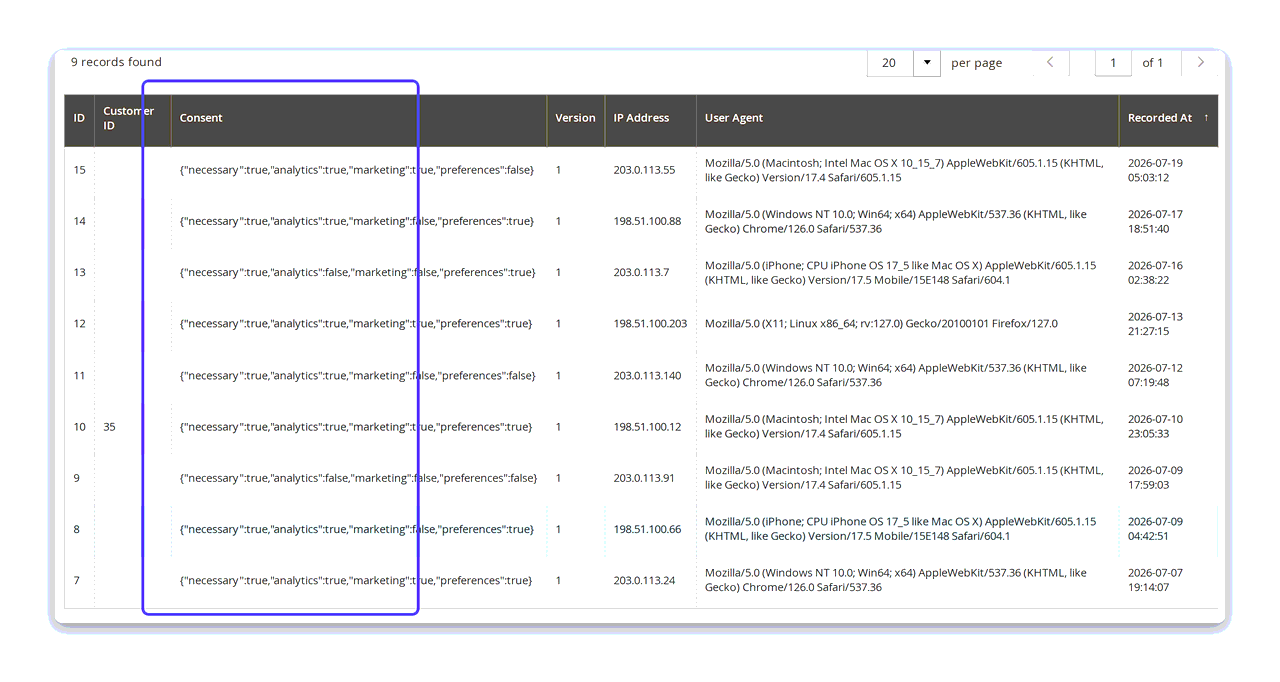Click IP address 203.0.113.140

pyautogui.click(x=647, y=376)
